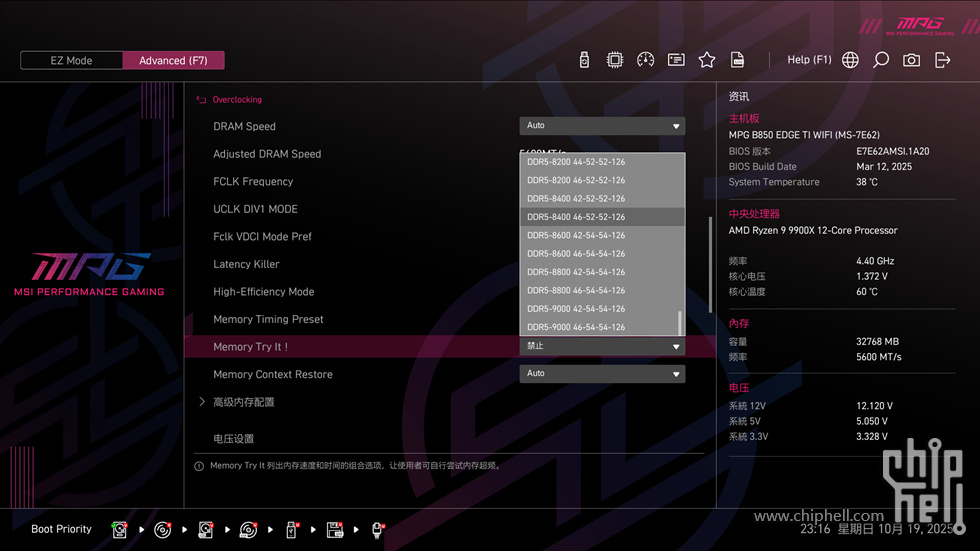
Task: Click the globe language icon
Action: pyautogui.click(x=850, y=60)
